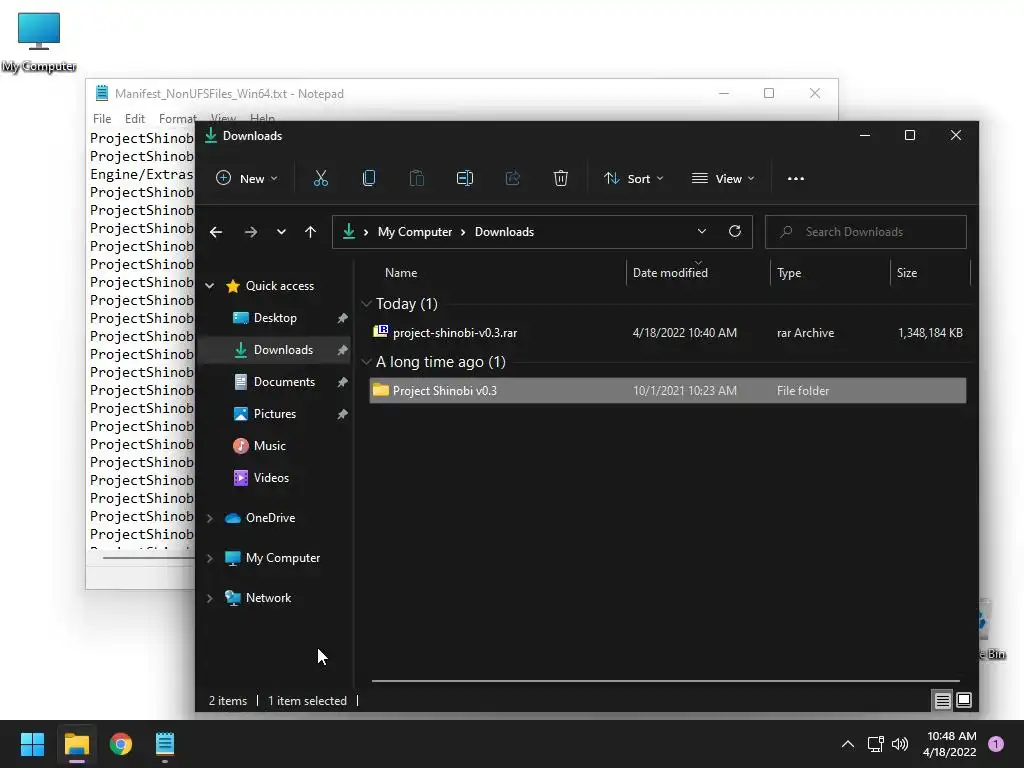Refresh the Downloads folder view
The image size is (1024, 768).
coord(735,231)
